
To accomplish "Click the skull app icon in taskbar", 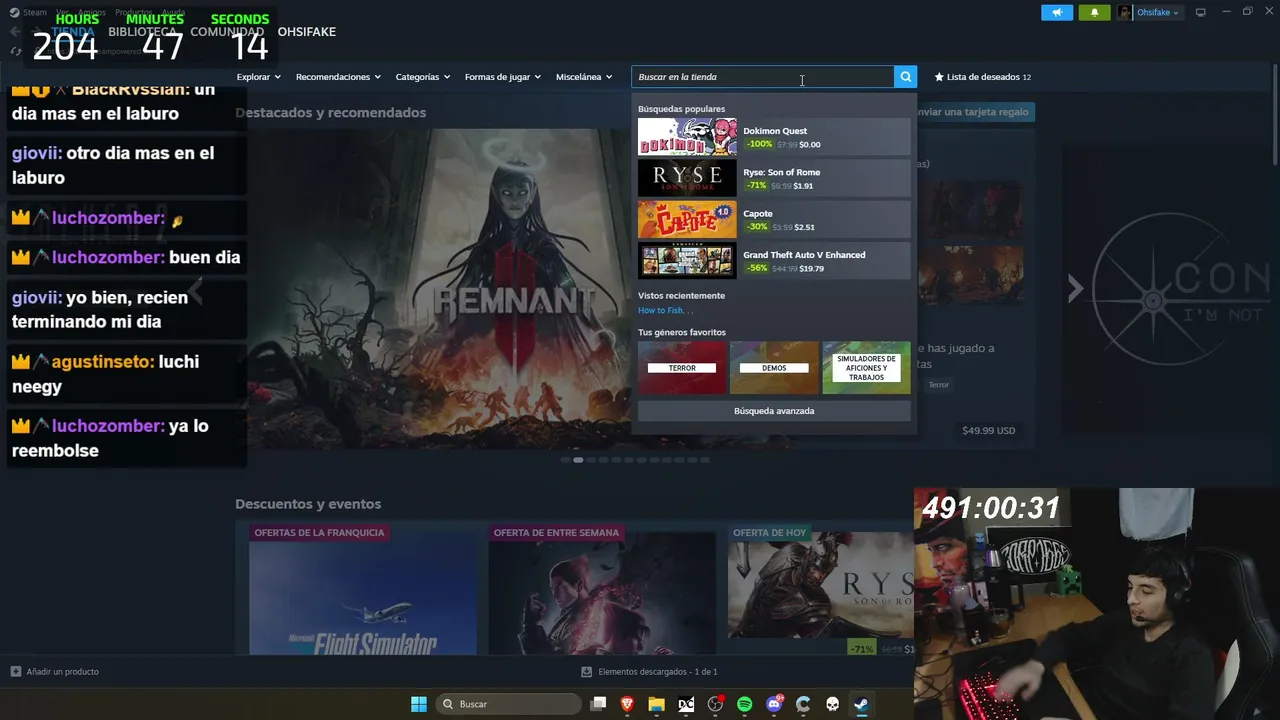I will pyautogui.click(x=832, y=704).
